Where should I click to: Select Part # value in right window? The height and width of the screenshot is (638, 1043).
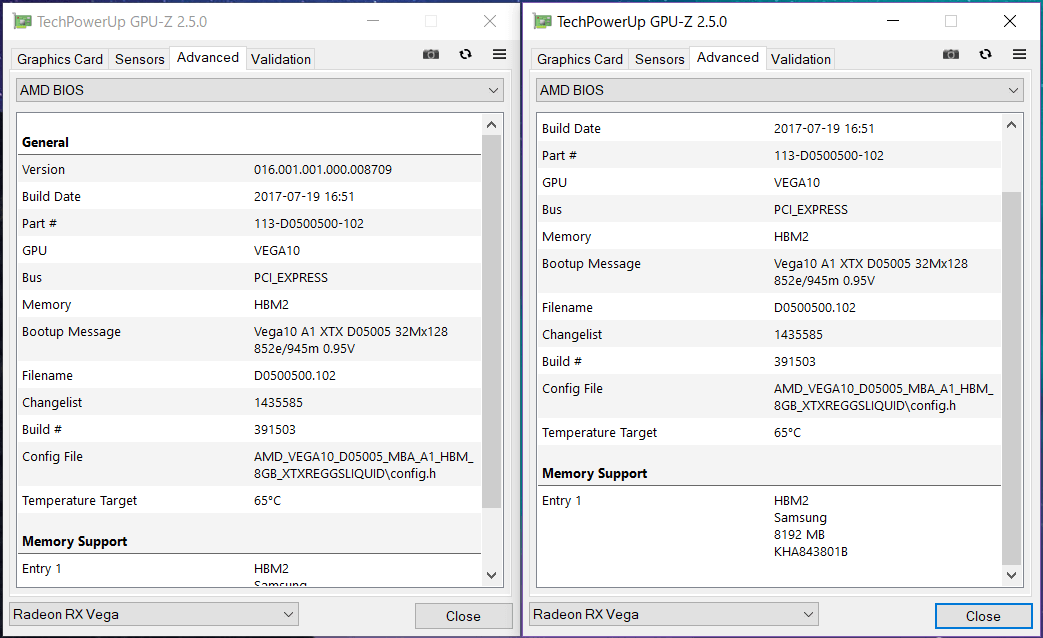(829, 156)
